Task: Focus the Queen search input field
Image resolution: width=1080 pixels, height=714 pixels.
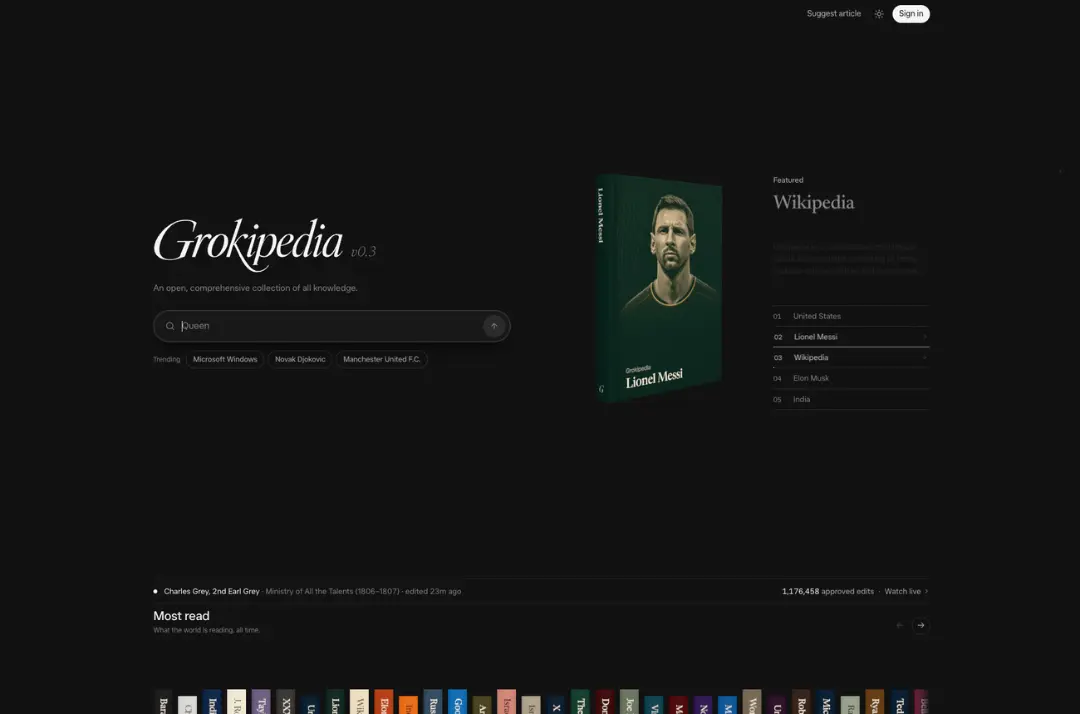Action: 329,326
